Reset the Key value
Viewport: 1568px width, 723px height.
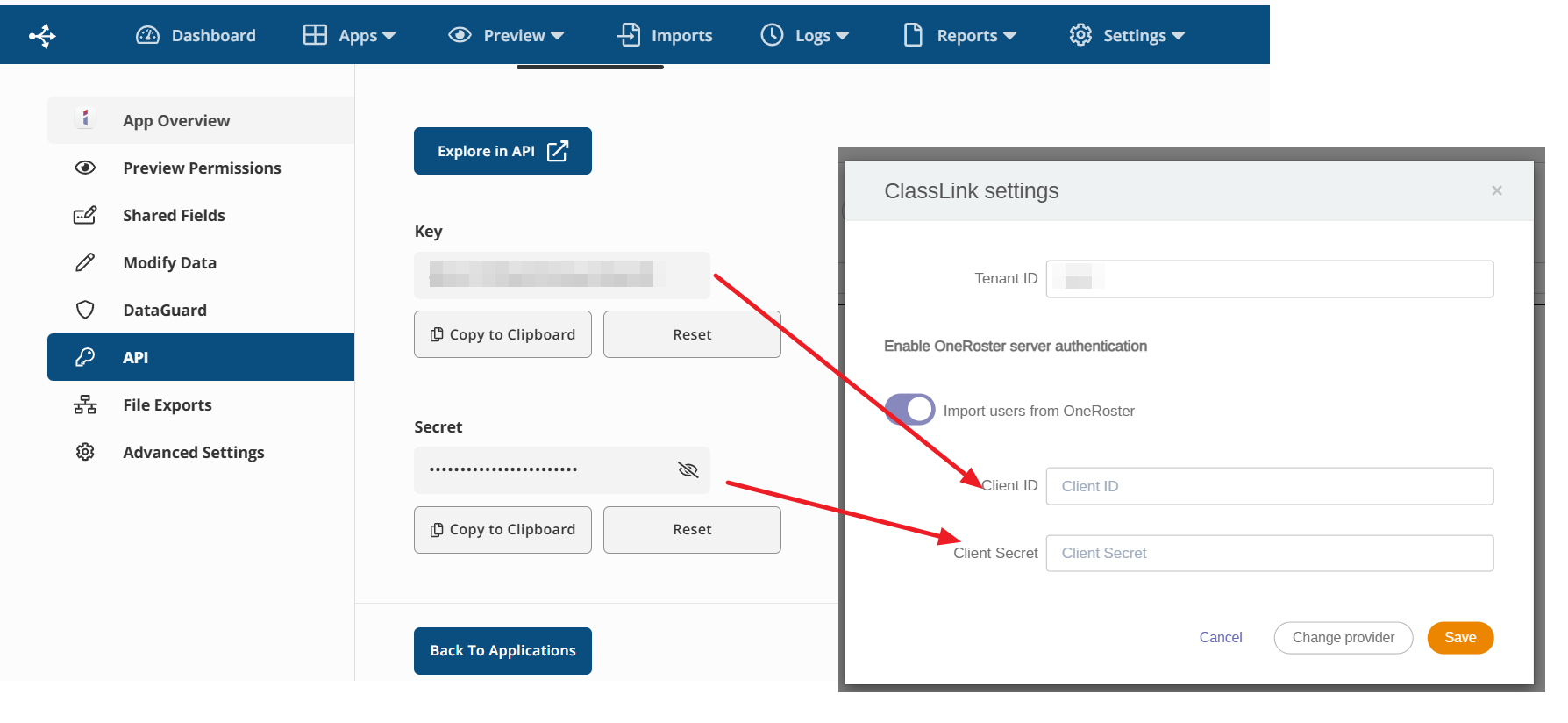tap(692, 334)
